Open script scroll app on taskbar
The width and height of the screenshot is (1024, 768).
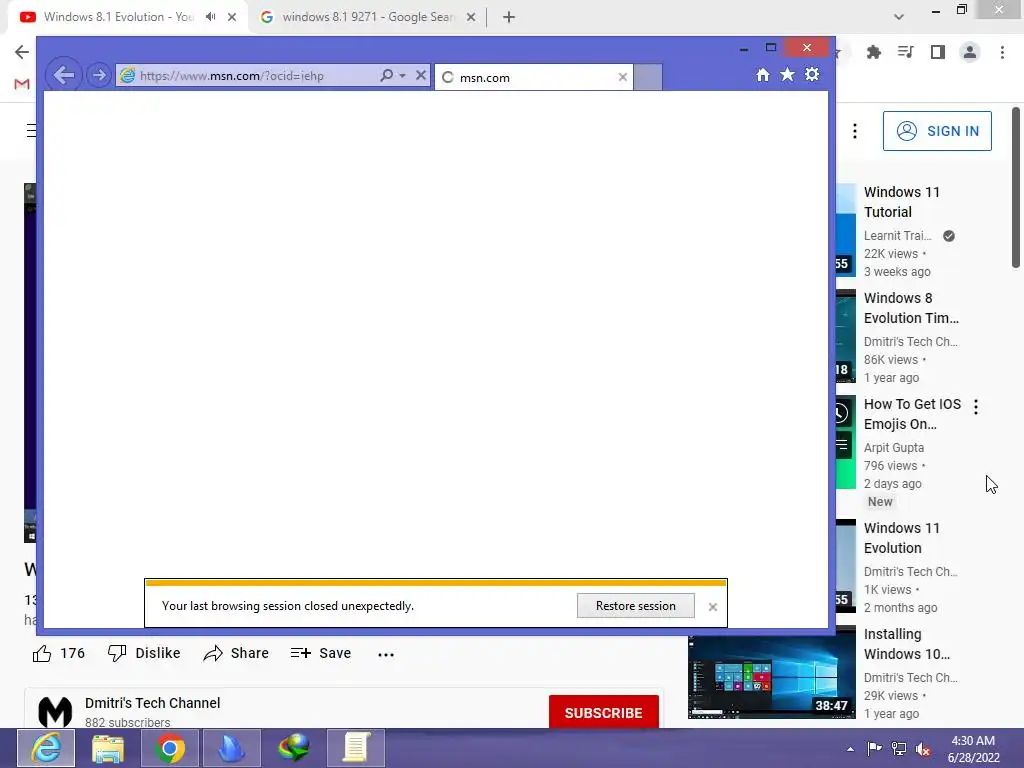coord(356,748)
